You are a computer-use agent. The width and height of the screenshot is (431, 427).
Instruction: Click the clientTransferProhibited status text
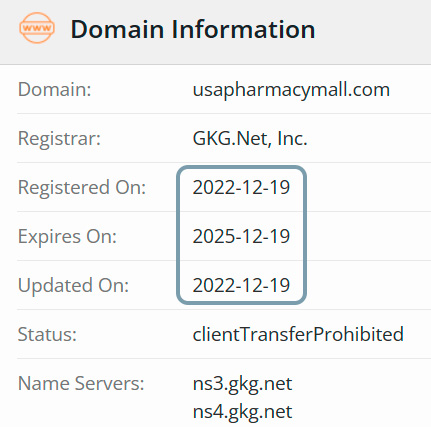point(298,334)
